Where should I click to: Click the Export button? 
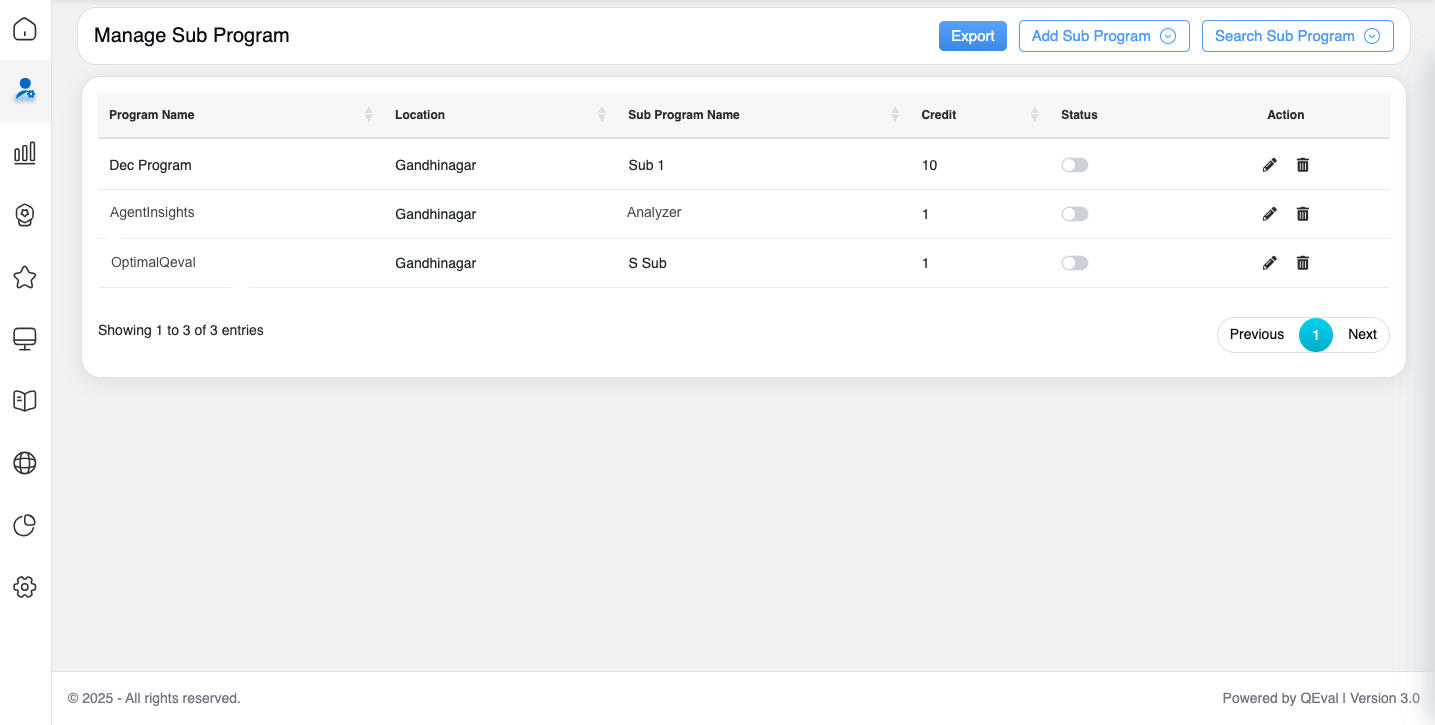[x=972, y=36]
